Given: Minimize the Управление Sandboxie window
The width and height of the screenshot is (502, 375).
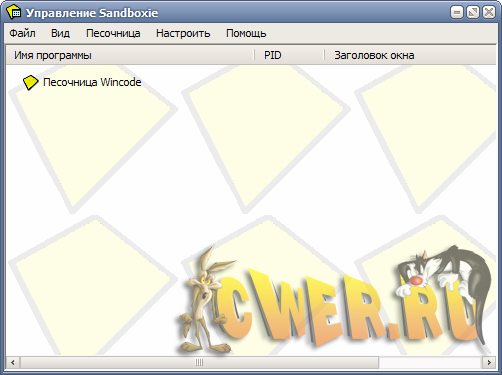Looking at the screenshot, I should [x=457, y=13].
